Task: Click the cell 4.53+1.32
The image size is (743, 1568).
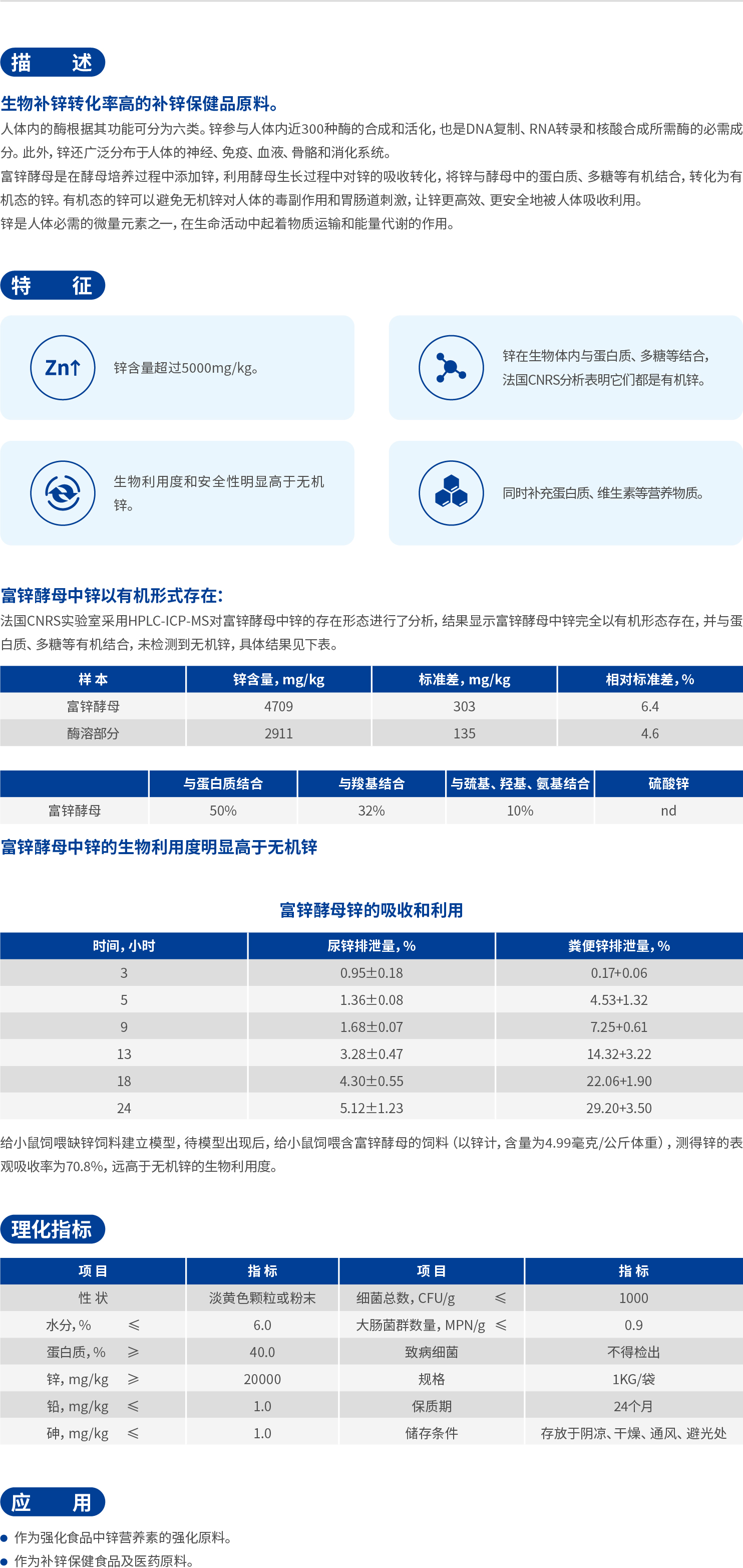Action: pos(619,1000)
